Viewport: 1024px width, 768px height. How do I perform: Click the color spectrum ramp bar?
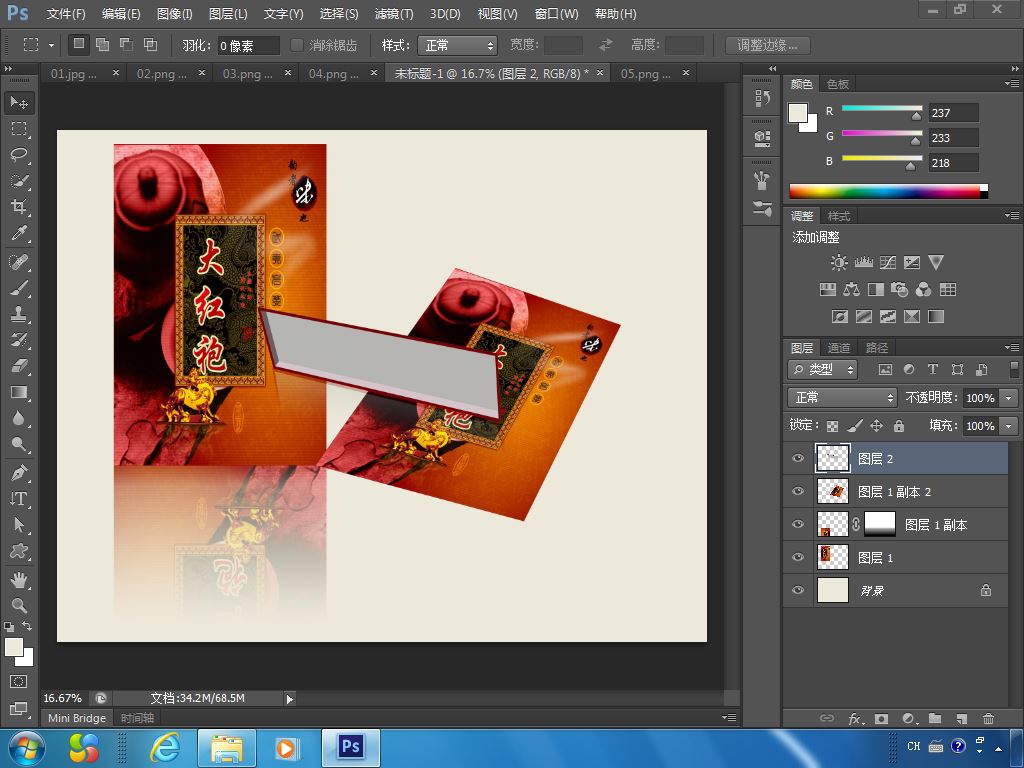point(885,191)
